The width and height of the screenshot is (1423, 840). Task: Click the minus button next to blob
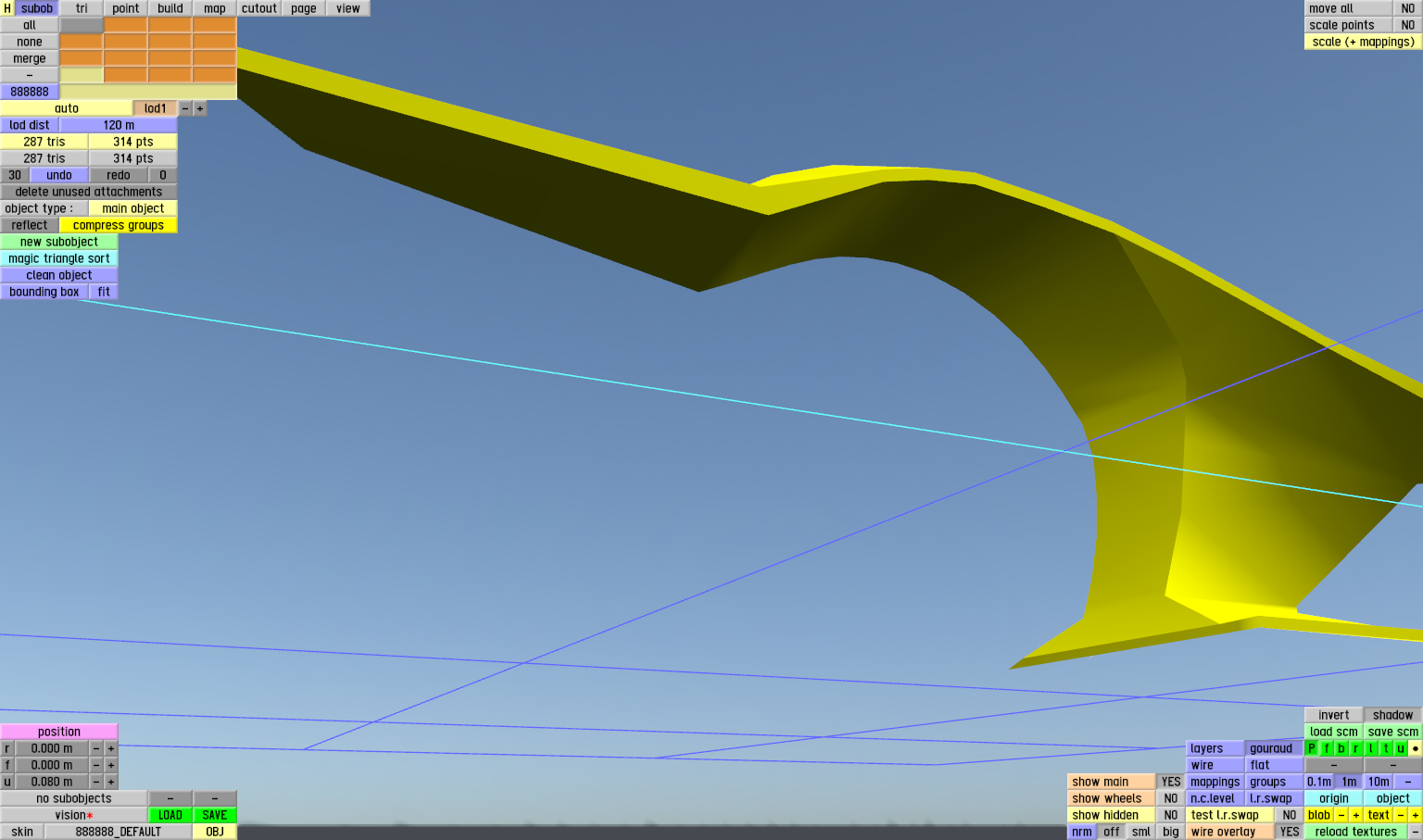(1341, 815)
